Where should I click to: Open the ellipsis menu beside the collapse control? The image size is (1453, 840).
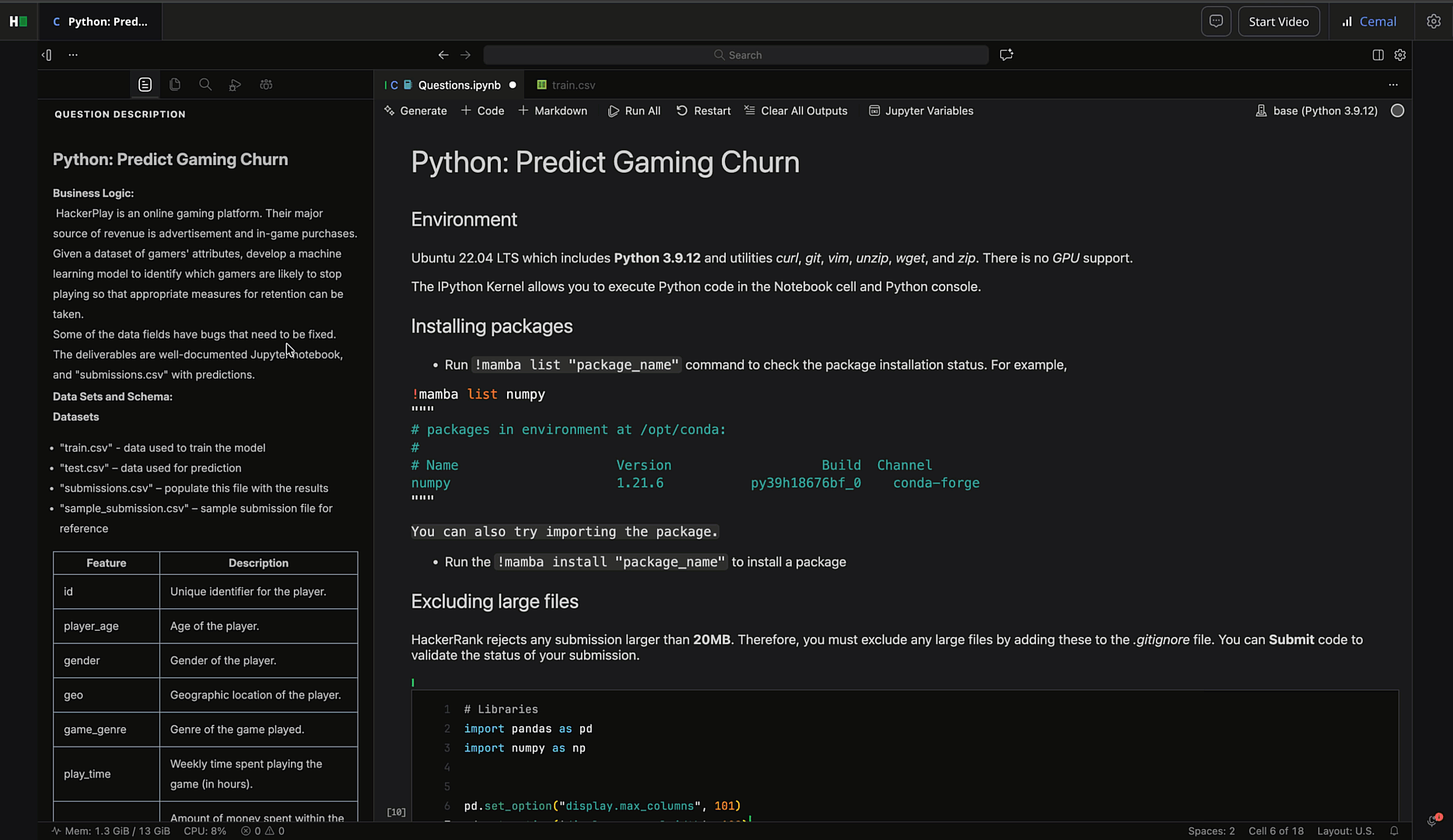click(73, 54)
